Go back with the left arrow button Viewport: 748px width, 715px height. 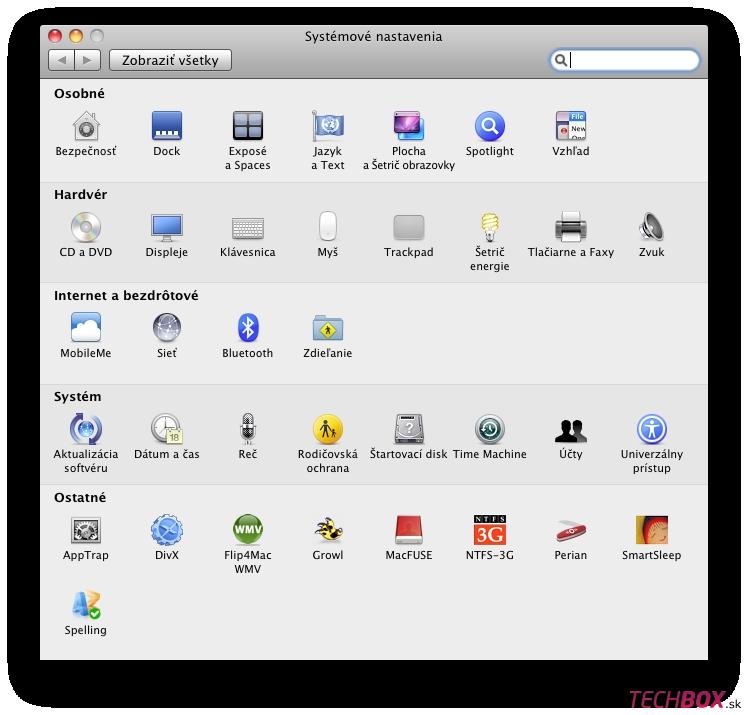[x=61, y=60]
